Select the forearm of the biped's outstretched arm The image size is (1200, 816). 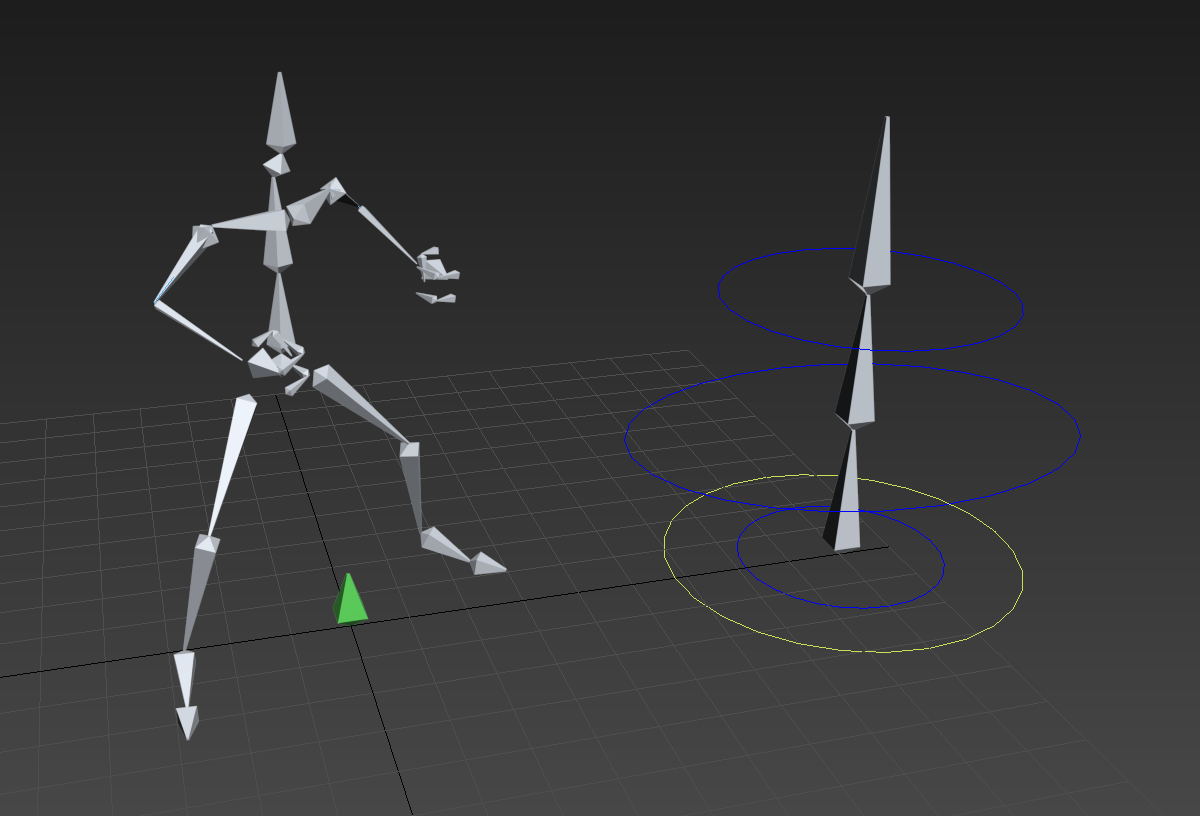point(388,235)
